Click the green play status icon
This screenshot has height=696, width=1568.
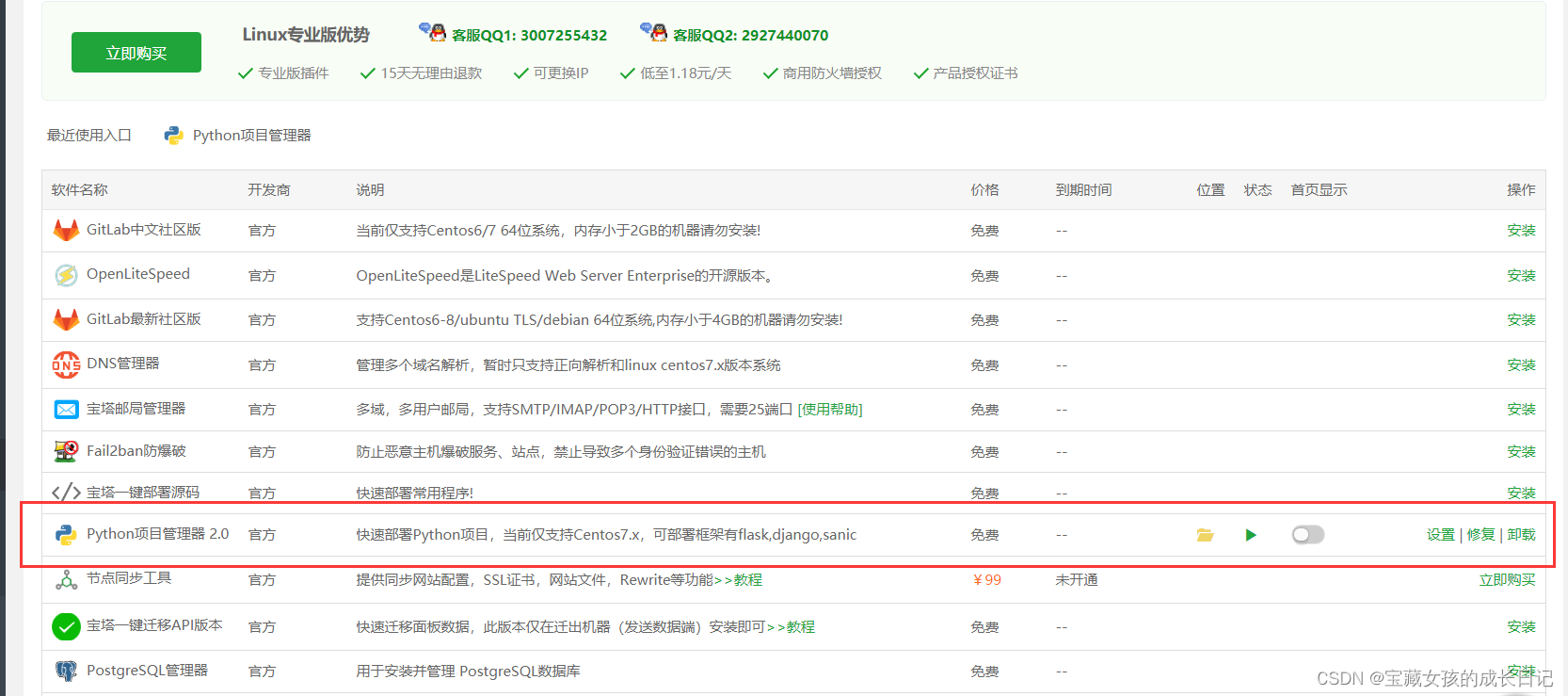1251,535
